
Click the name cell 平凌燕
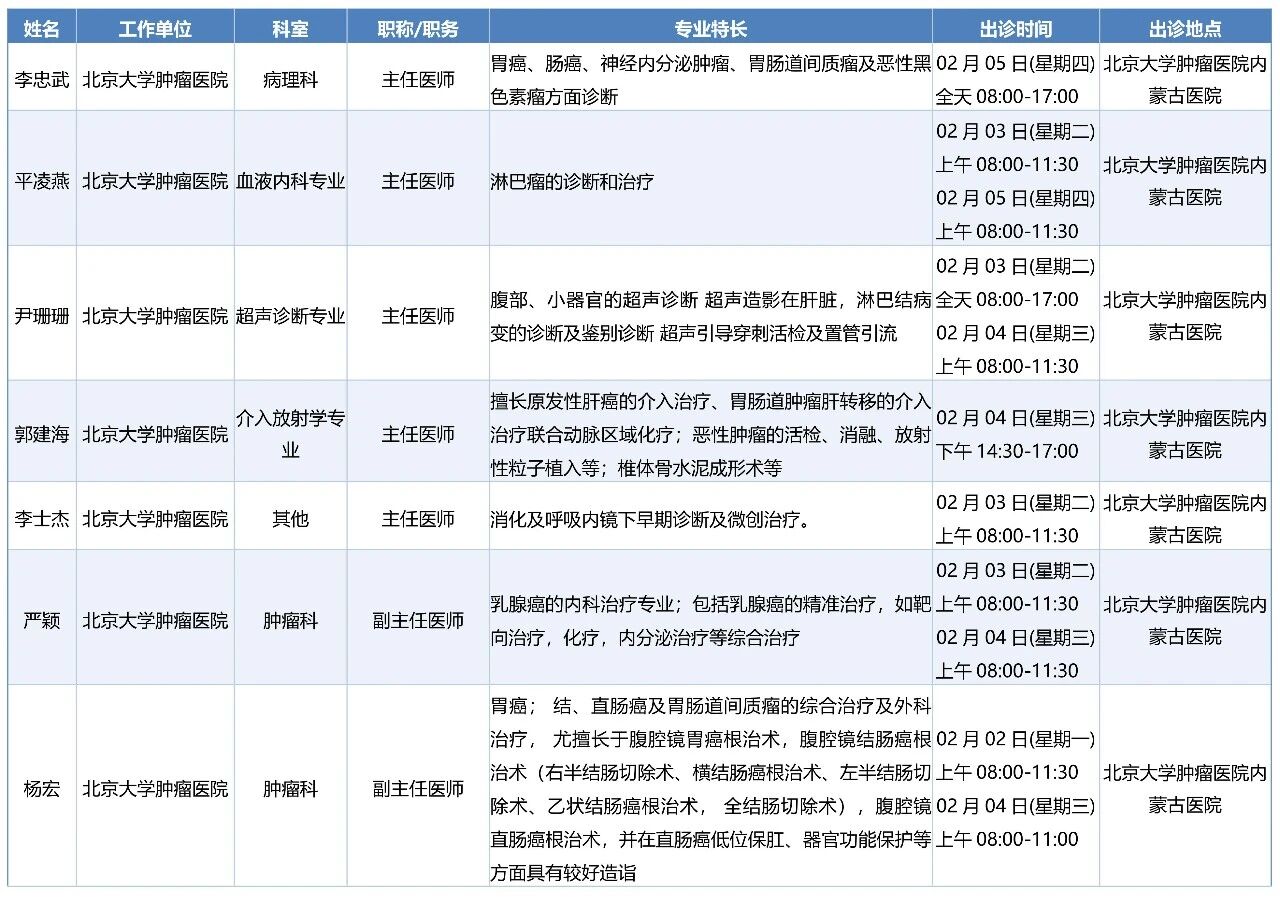coord(42,181)
